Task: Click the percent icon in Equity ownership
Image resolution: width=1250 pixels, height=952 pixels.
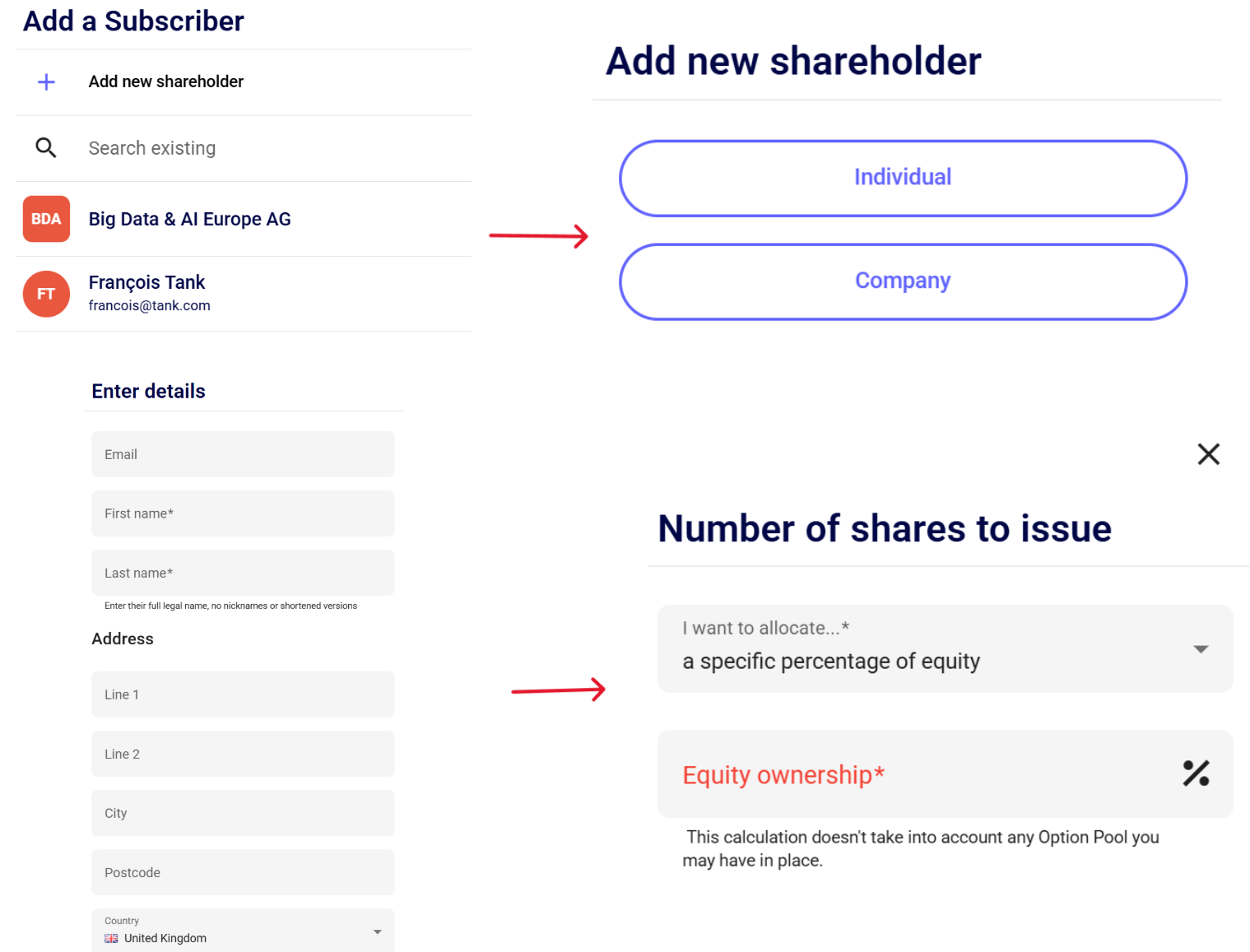Action: (1196, 773)
